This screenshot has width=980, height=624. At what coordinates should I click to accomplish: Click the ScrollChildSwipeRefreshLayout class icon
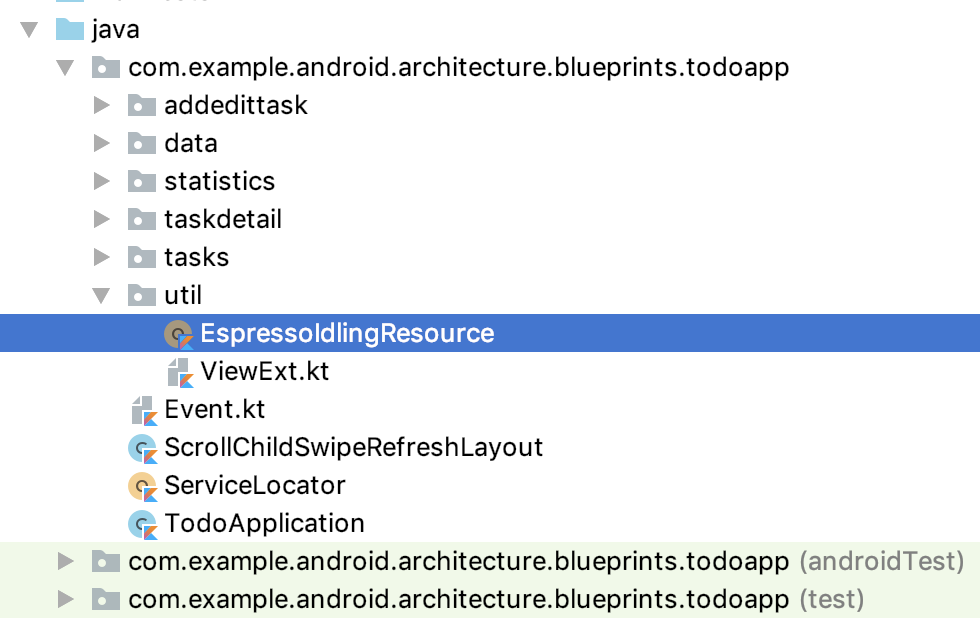[x=143, y=448]
